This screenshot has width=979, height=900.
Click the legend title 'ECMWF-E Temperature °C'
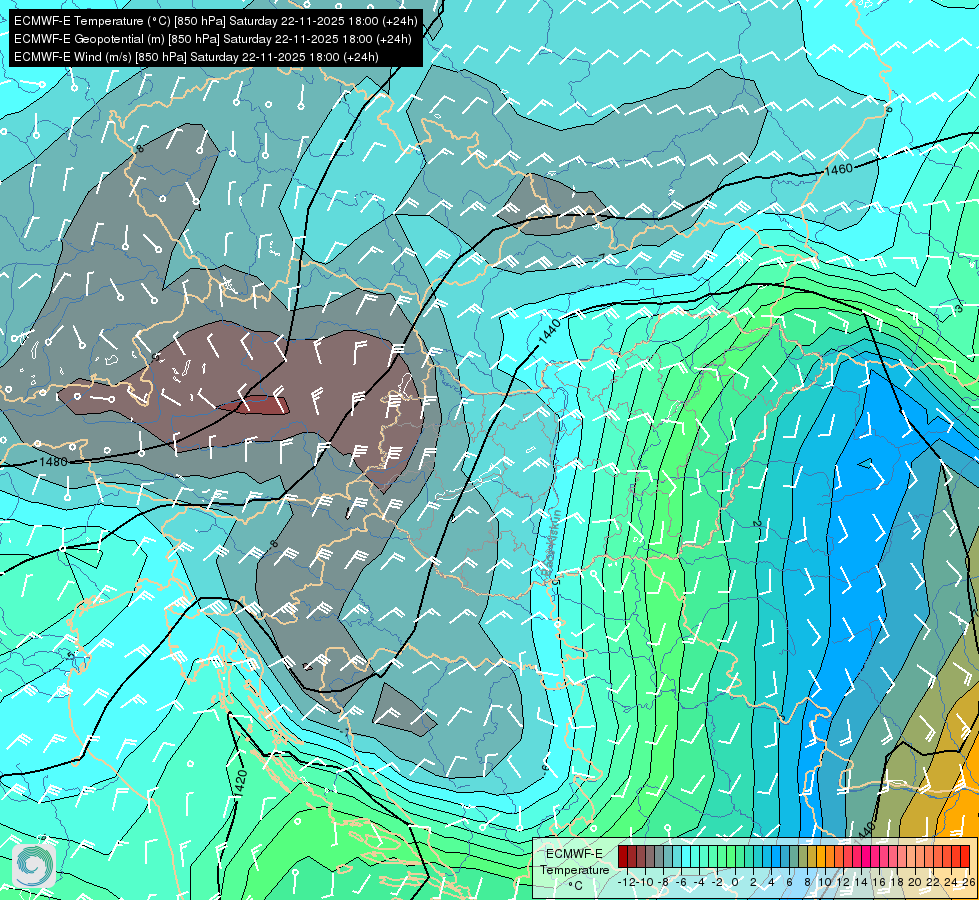click(x=574, y=869)
